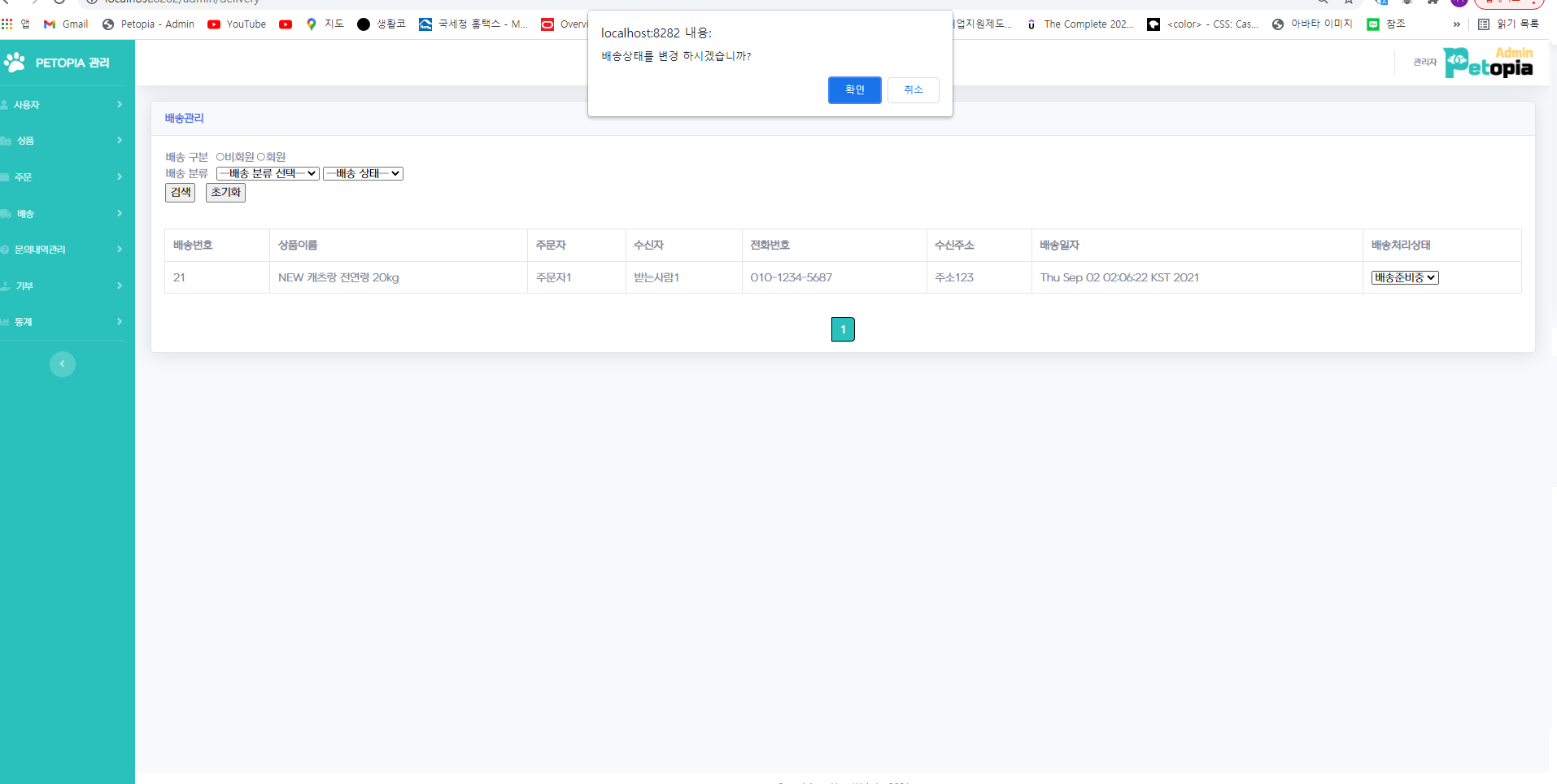
Task: Change the 배송준비중 status dropdown
Action: point(1405,278)
